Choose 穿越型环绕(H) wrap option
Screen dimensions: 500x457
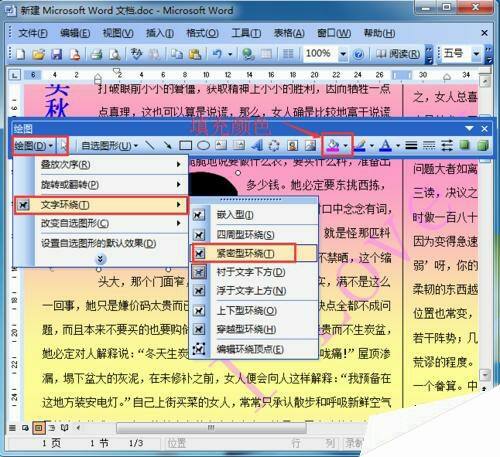254,330
